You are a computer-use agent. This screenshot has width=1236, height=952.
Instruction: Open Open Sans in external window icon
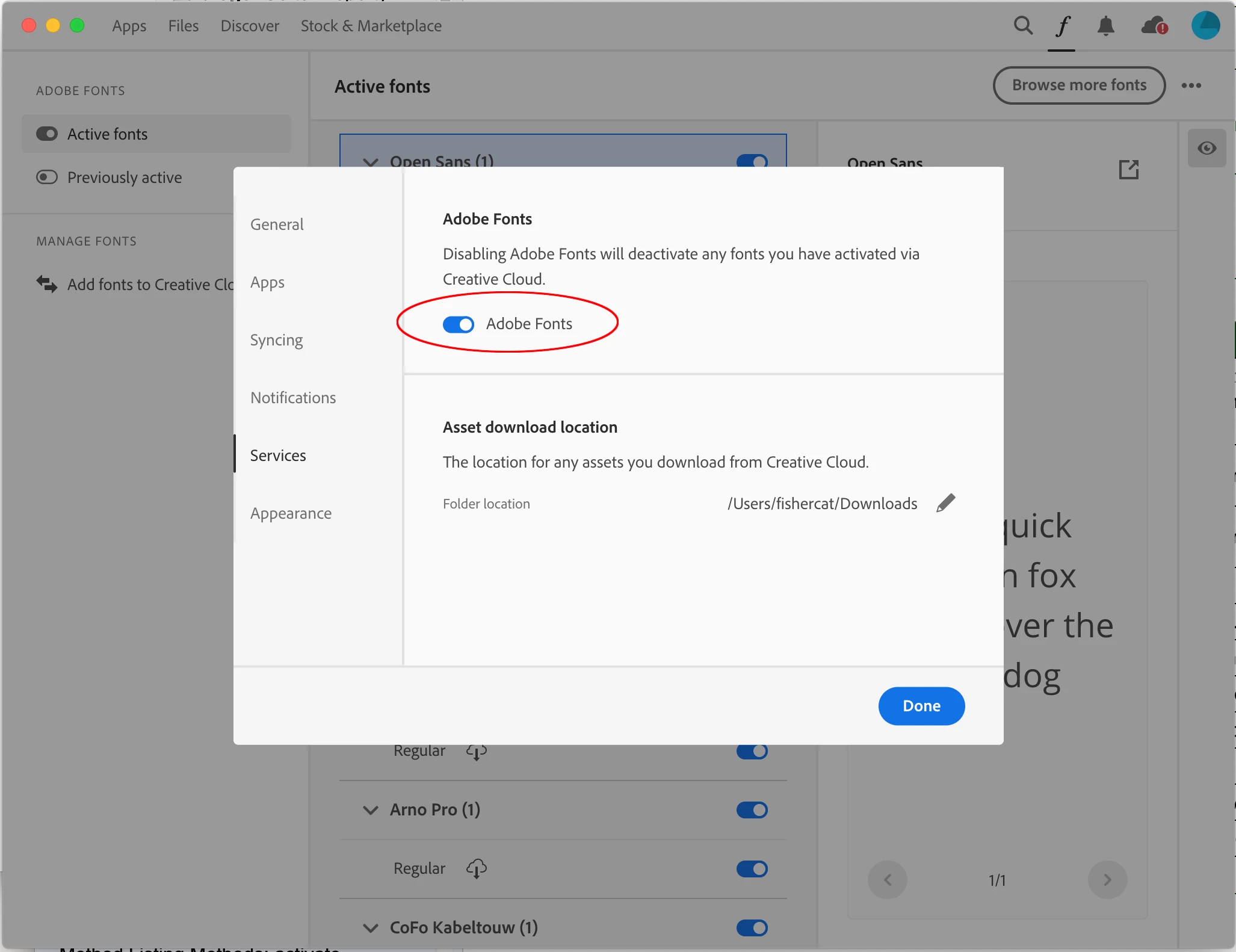tap(1128, 169)
